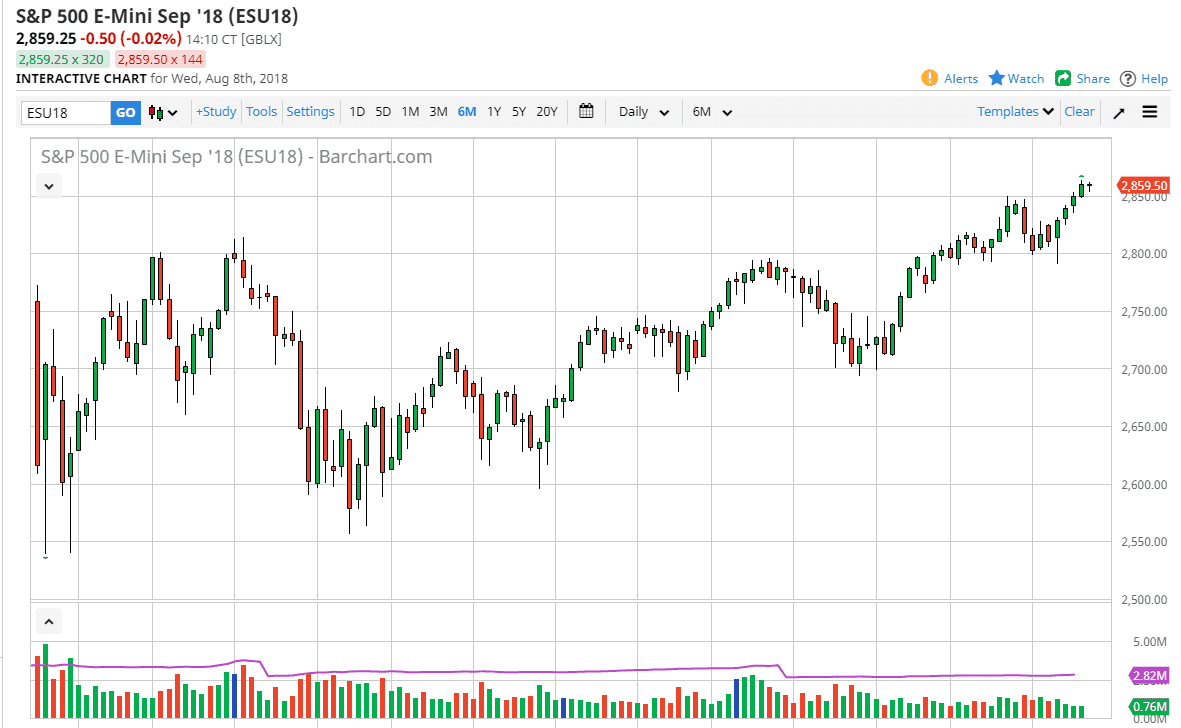Open the Tools menu
The height and width of the screenshot is (728, 1181).
coord(261,112)
